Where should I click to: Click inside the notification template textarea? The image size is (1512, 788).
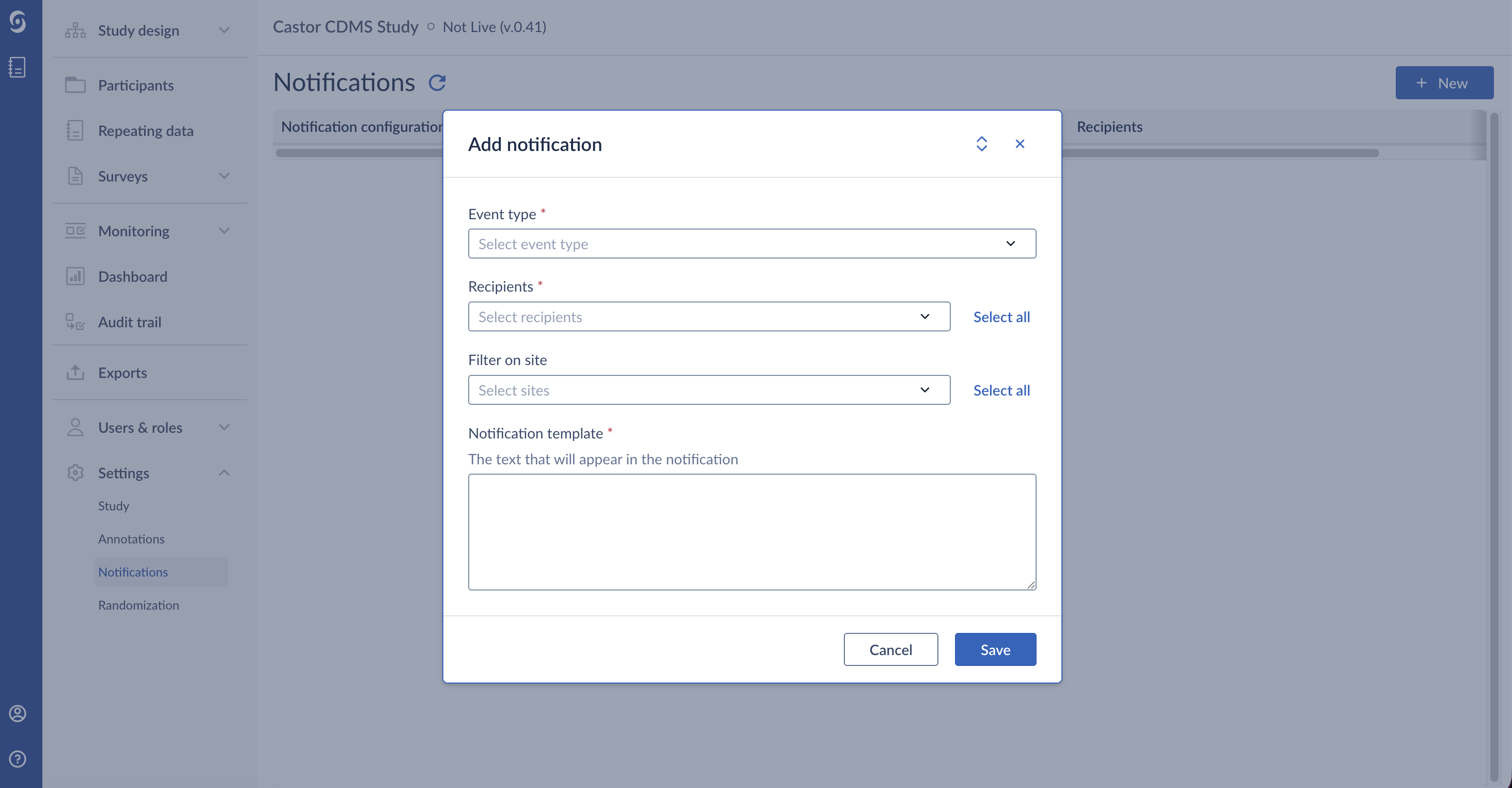point(752,532)
